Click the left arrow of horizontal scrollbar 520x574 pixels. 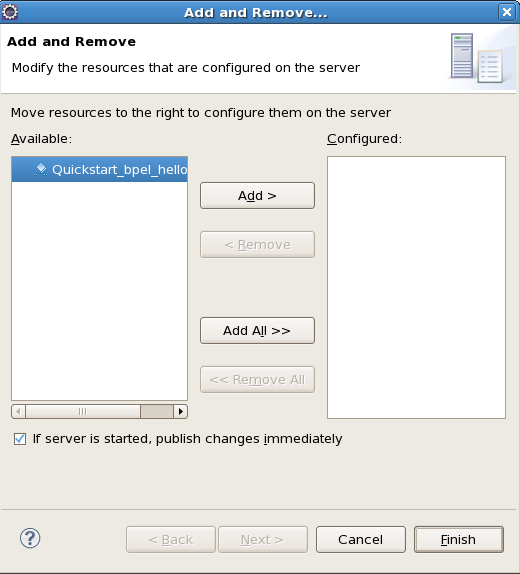(18, 411)
